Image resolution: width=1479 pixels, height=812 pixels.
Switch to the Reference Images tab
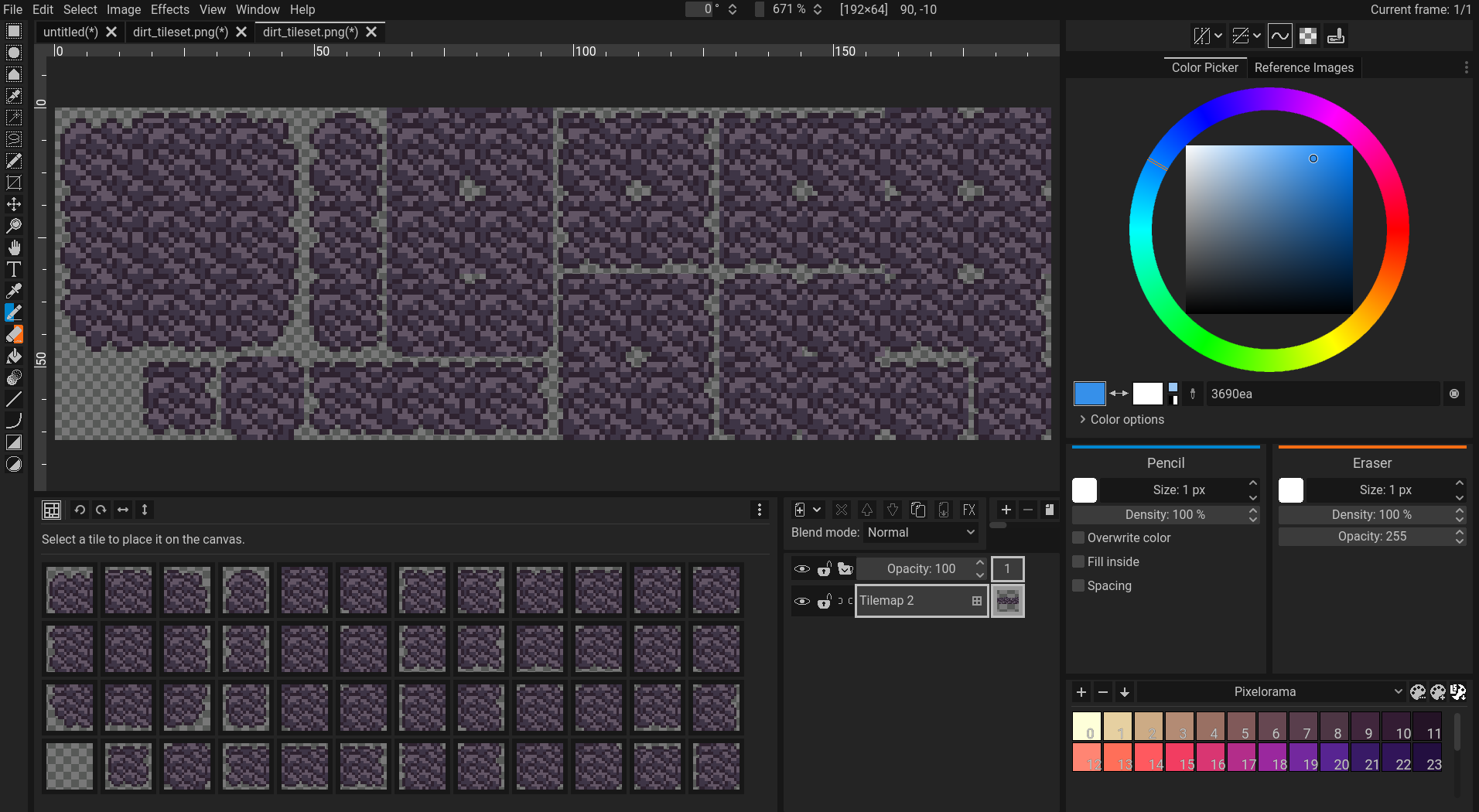1303,67
